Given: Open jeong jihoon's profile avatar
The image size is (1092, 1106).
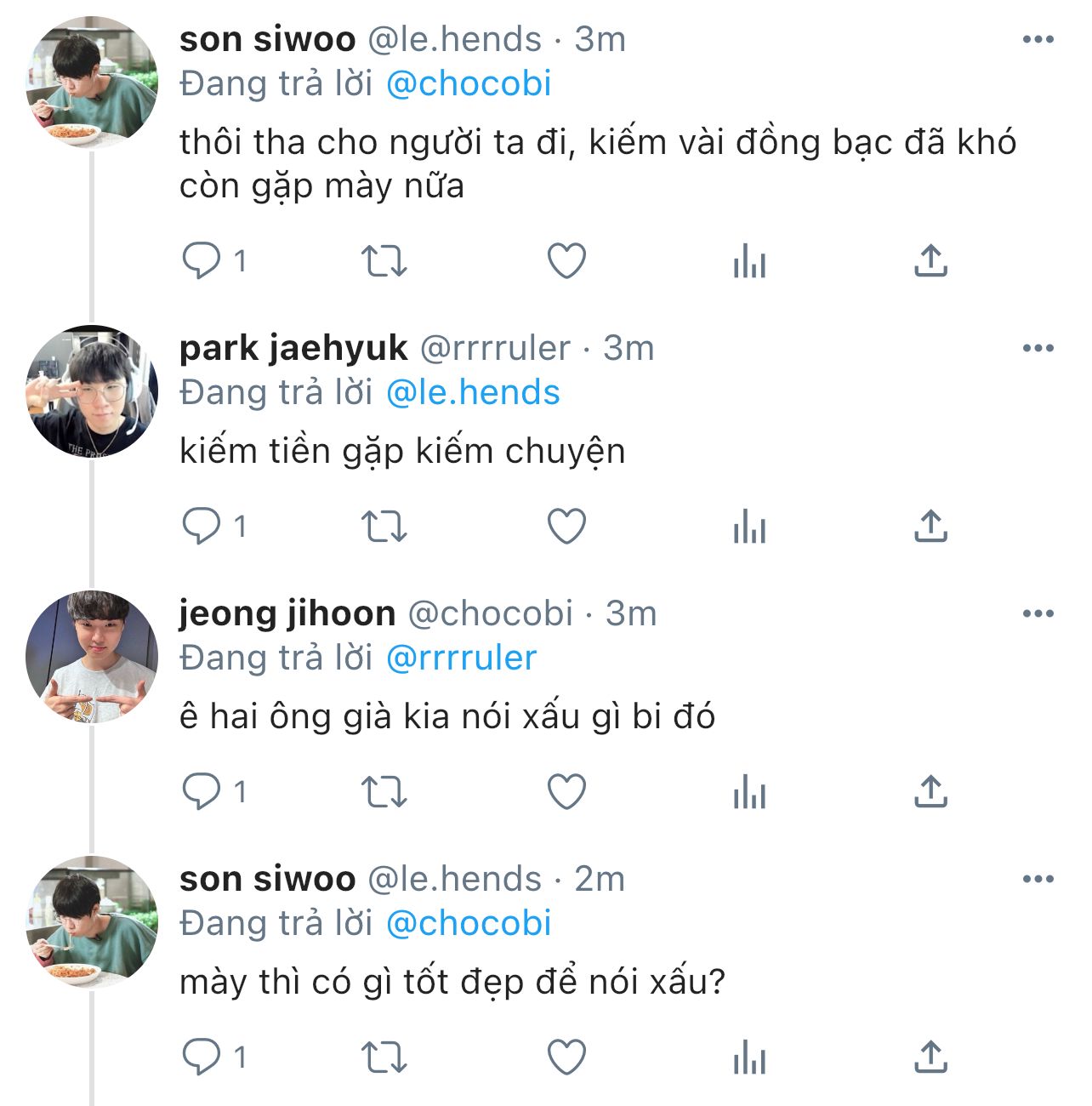Looking at the screenshot, I should click(x=92, y=656).
